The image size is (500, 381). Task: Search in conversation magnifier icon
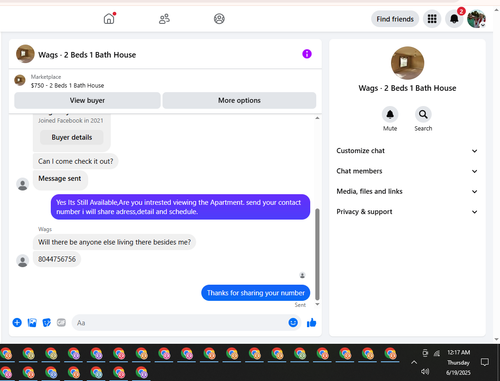[423, 114]
